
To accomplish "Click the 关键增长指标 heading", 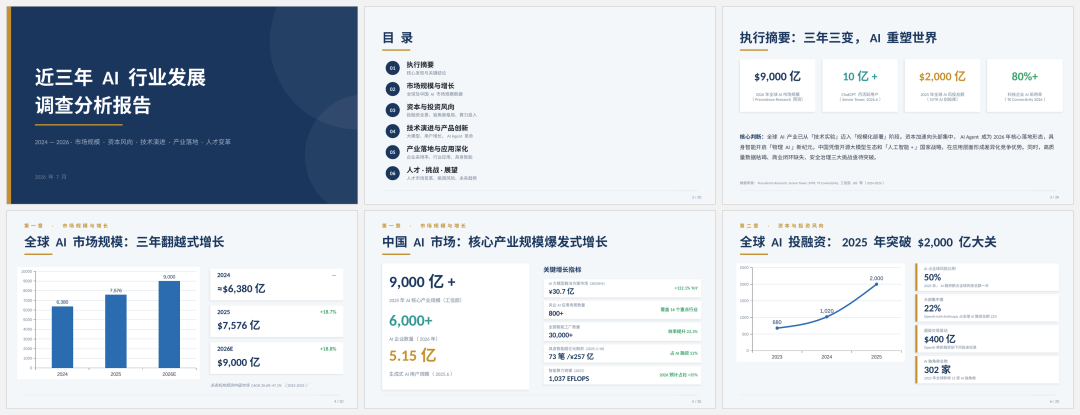I will (x=561, y=270).
